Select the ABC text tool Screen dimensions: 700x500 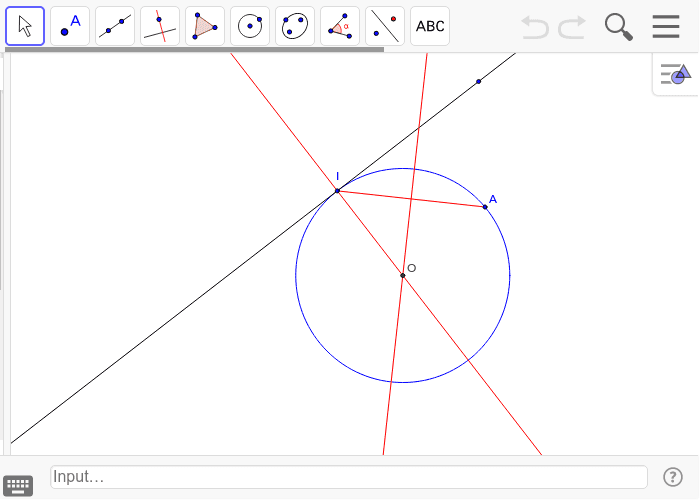[x=430, y=26]
